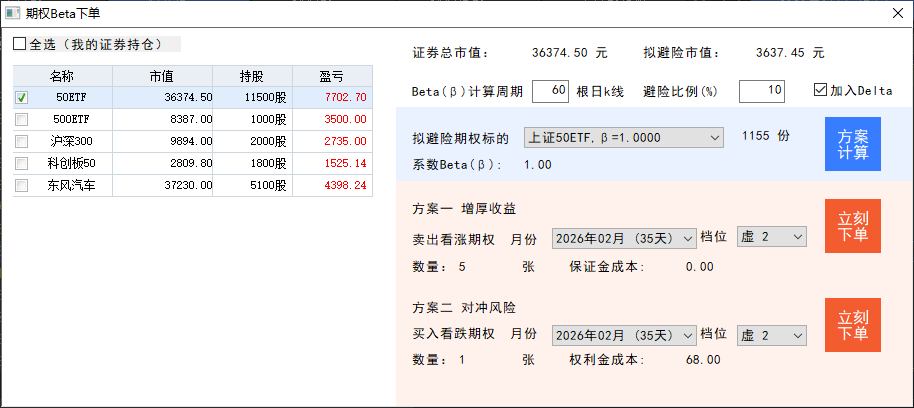
Task: Toggle the 全选 (我的证券持仓) checkbox
Action: tap(20, 45)
